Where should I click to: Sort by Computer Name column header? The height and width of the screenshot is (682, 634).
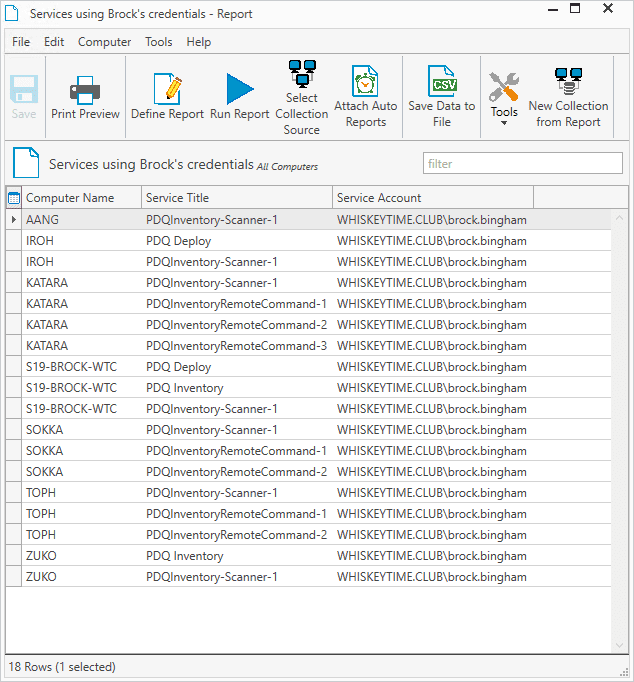click(81, 198)
